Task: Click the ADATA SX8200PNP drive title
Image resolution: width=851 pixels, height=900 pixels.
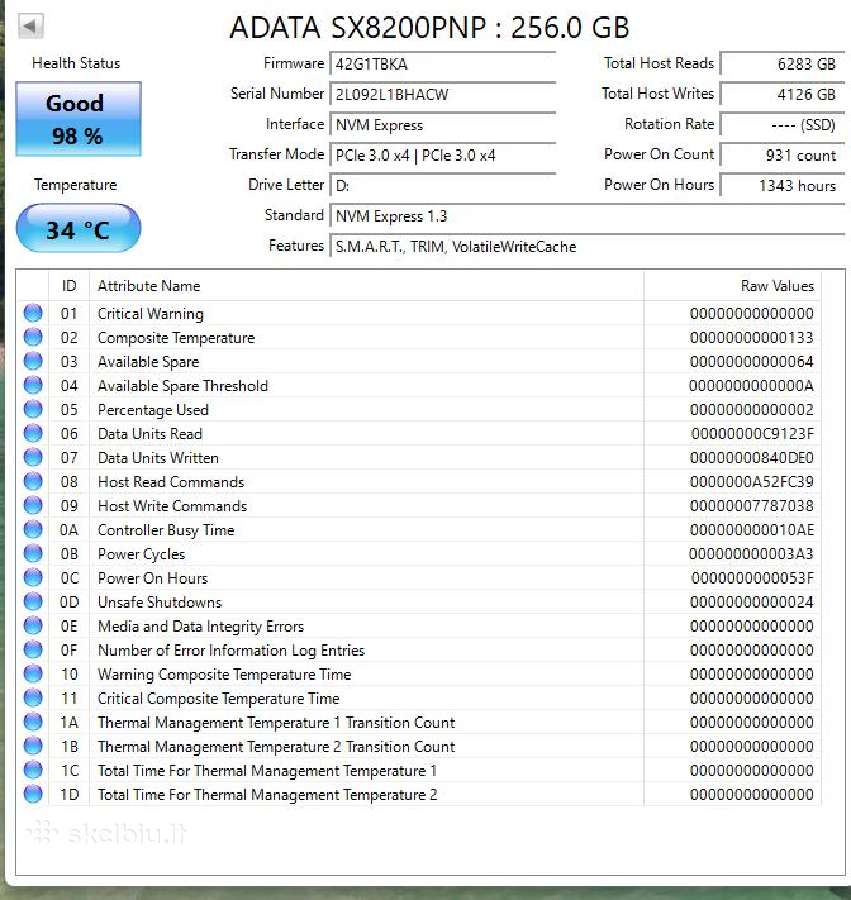Action: [x=429, y=27]
